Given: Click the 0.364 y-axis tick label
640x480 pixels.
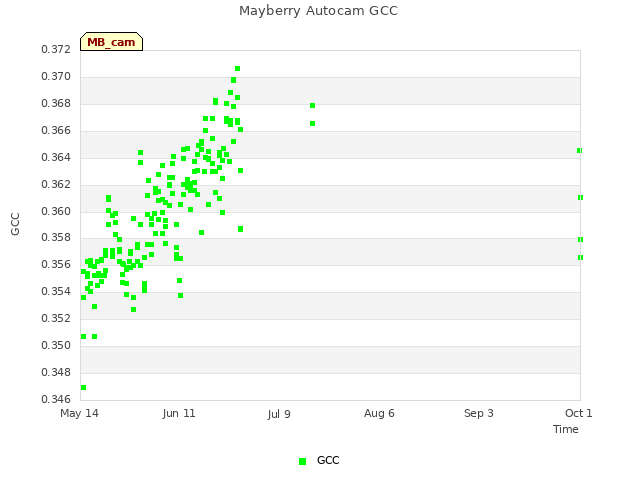Looking at the screenshot, I should 56,157.
